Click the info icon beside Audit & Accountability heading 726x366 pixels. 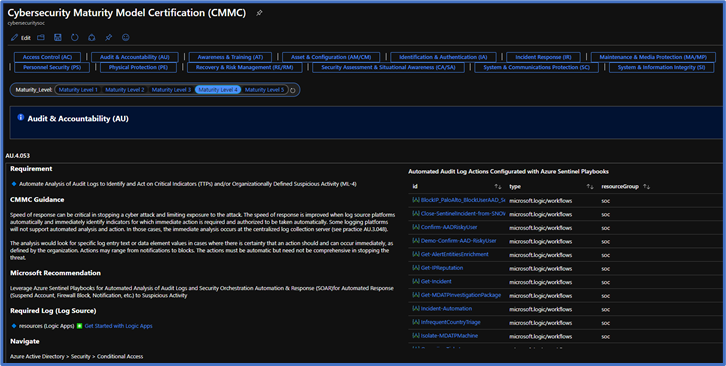point(20,118)
